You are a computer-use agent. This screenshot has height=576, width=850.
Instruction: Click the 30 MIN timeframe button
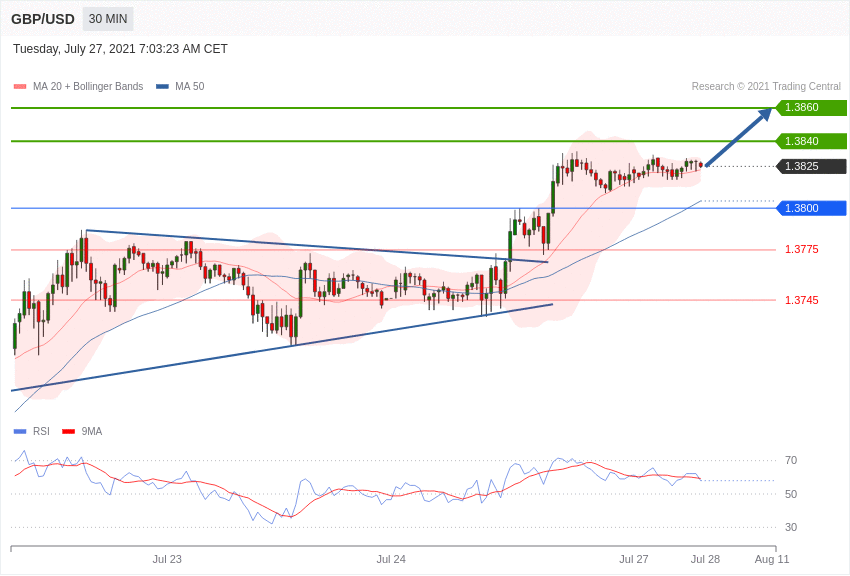point(108,19)
